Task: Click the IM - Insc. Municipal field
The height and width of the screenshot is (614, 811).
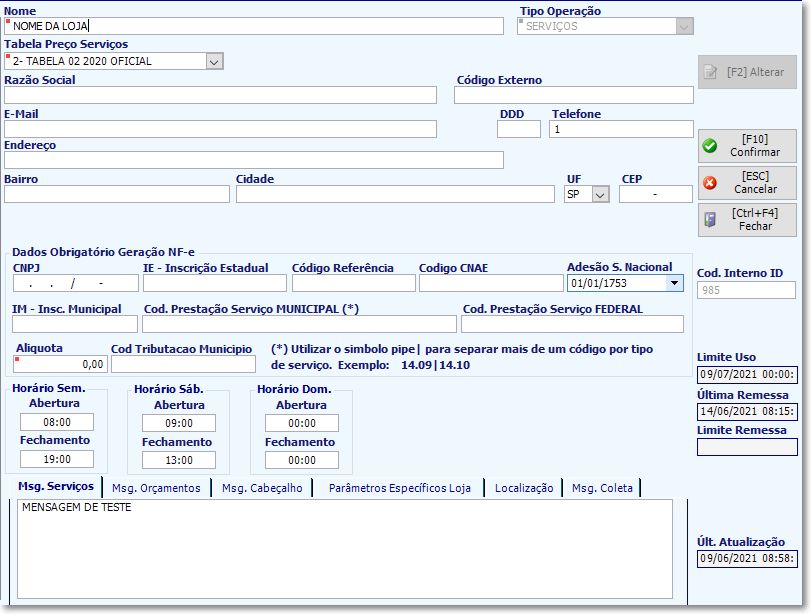Action: 75,324
